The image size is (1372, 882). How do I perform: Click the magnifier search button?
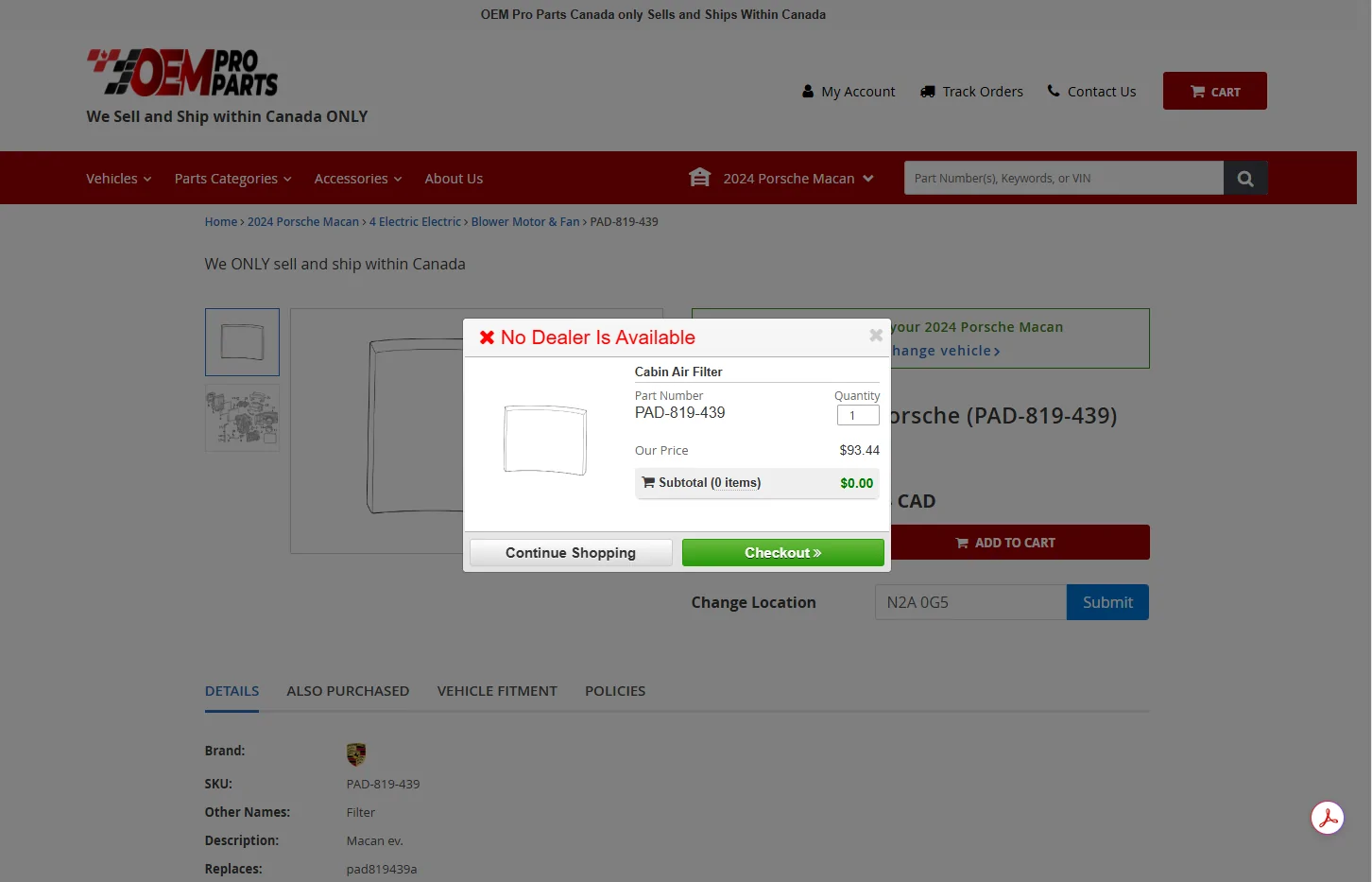point(1244,179)
